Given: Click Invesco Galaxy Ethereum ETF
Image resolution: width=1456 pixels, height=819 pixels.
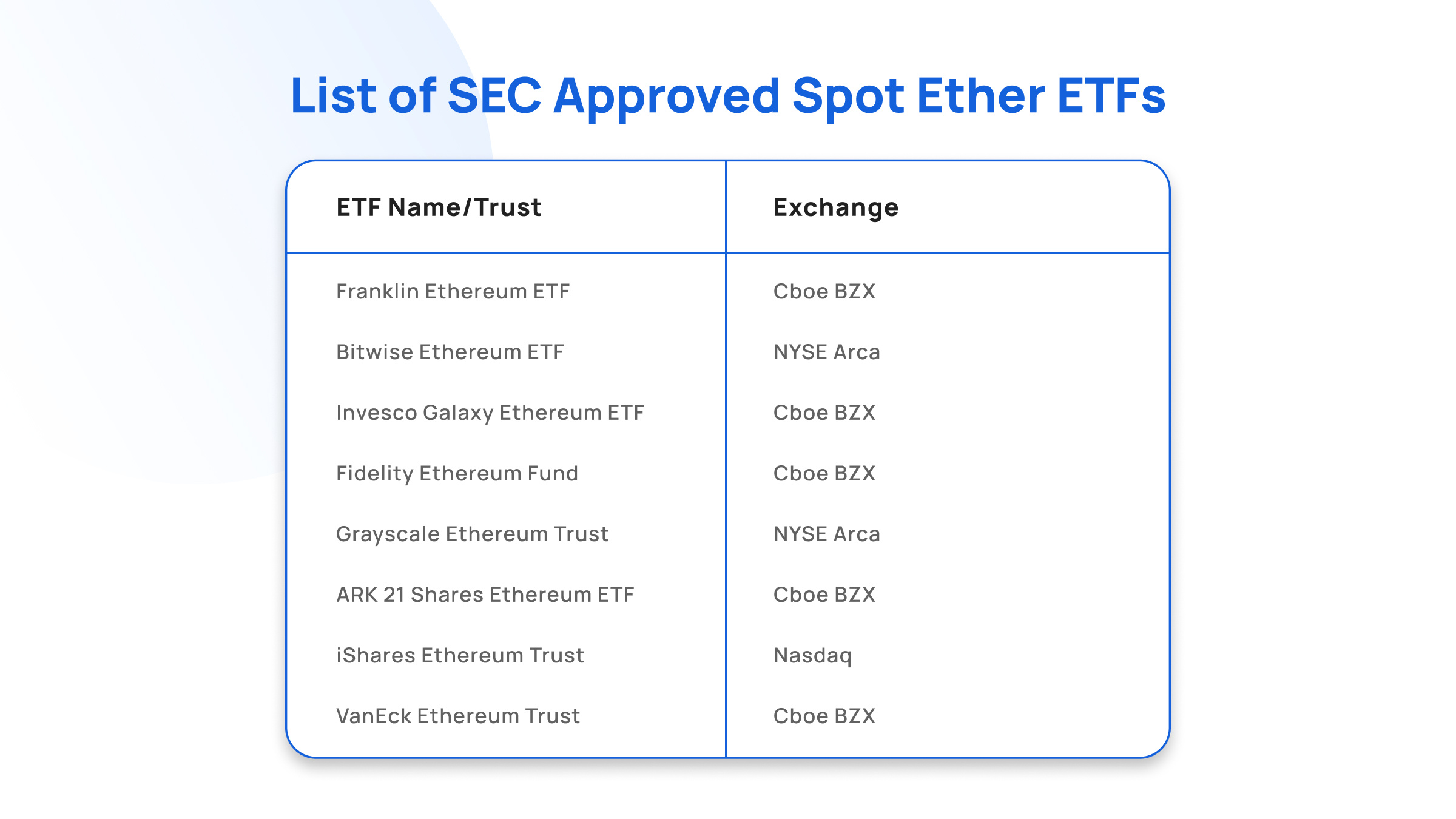Looking at the screenshot, I should click(x=490, y=413).
